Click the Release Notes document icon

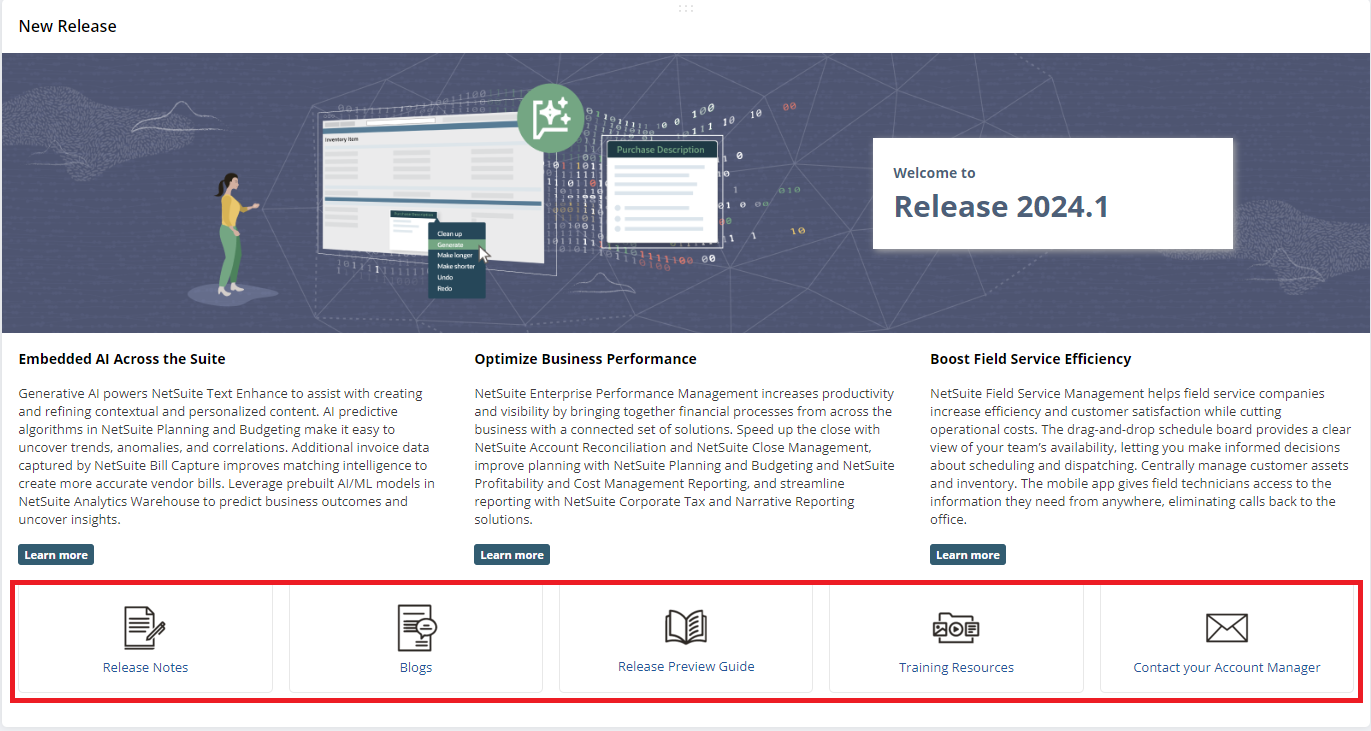click(x=145, y=628)
